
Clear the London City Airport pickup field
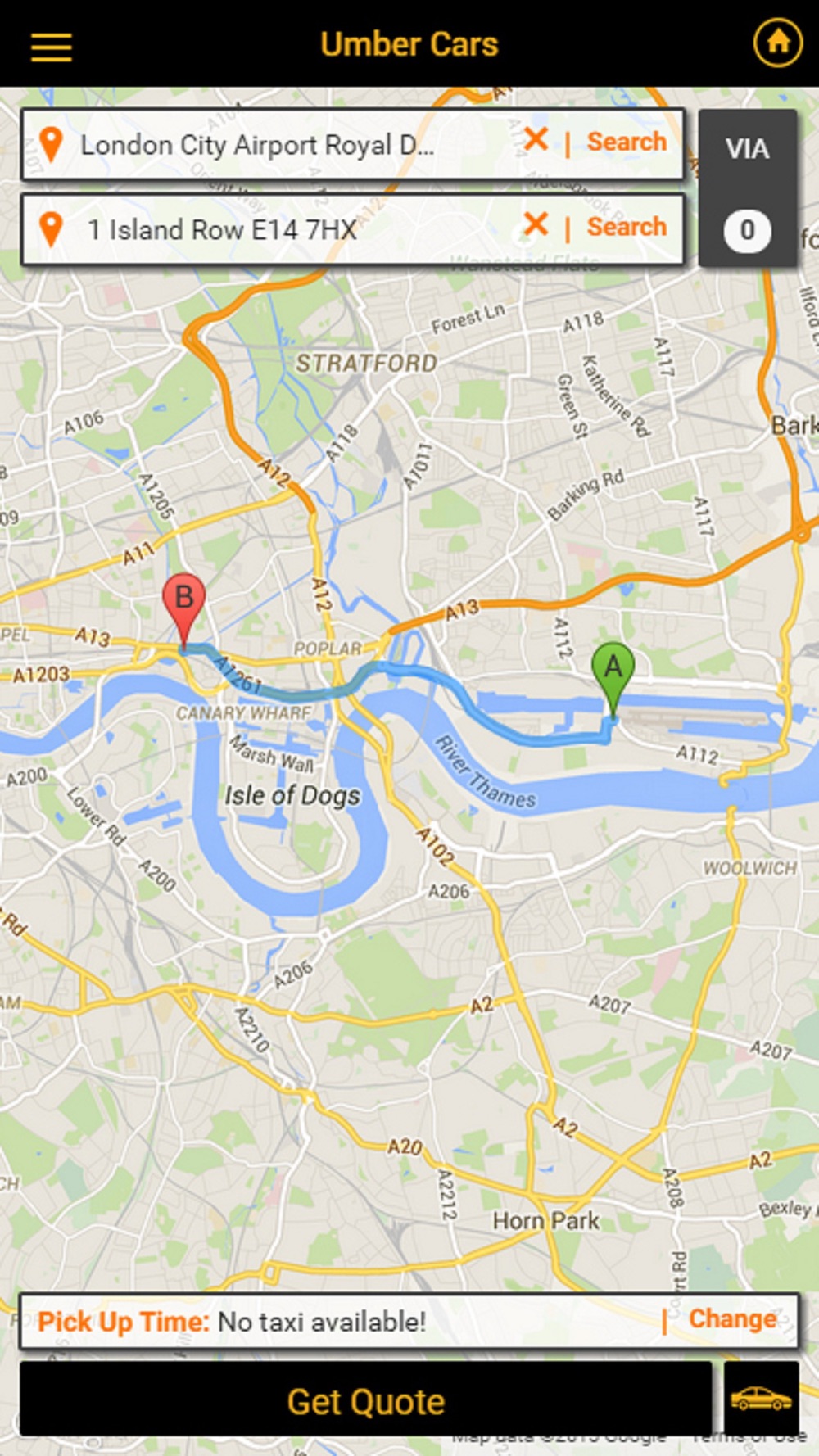click(x=536, y=140)
